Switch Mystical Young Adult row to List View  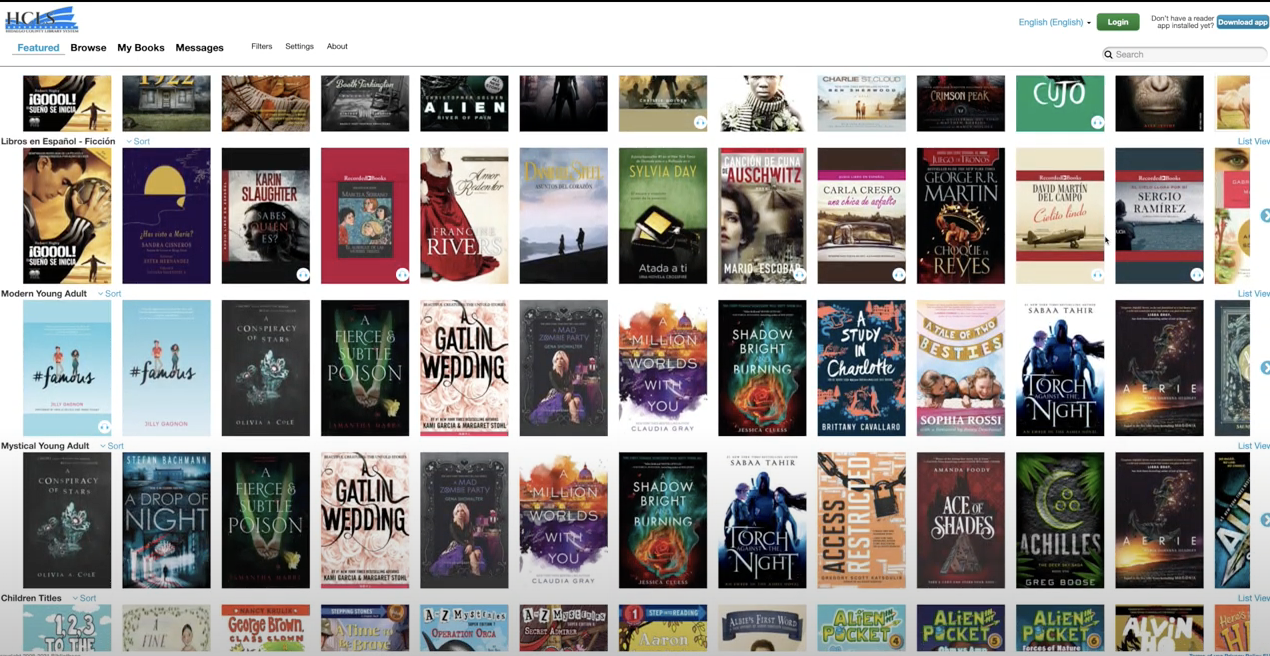pos(1254,446)
